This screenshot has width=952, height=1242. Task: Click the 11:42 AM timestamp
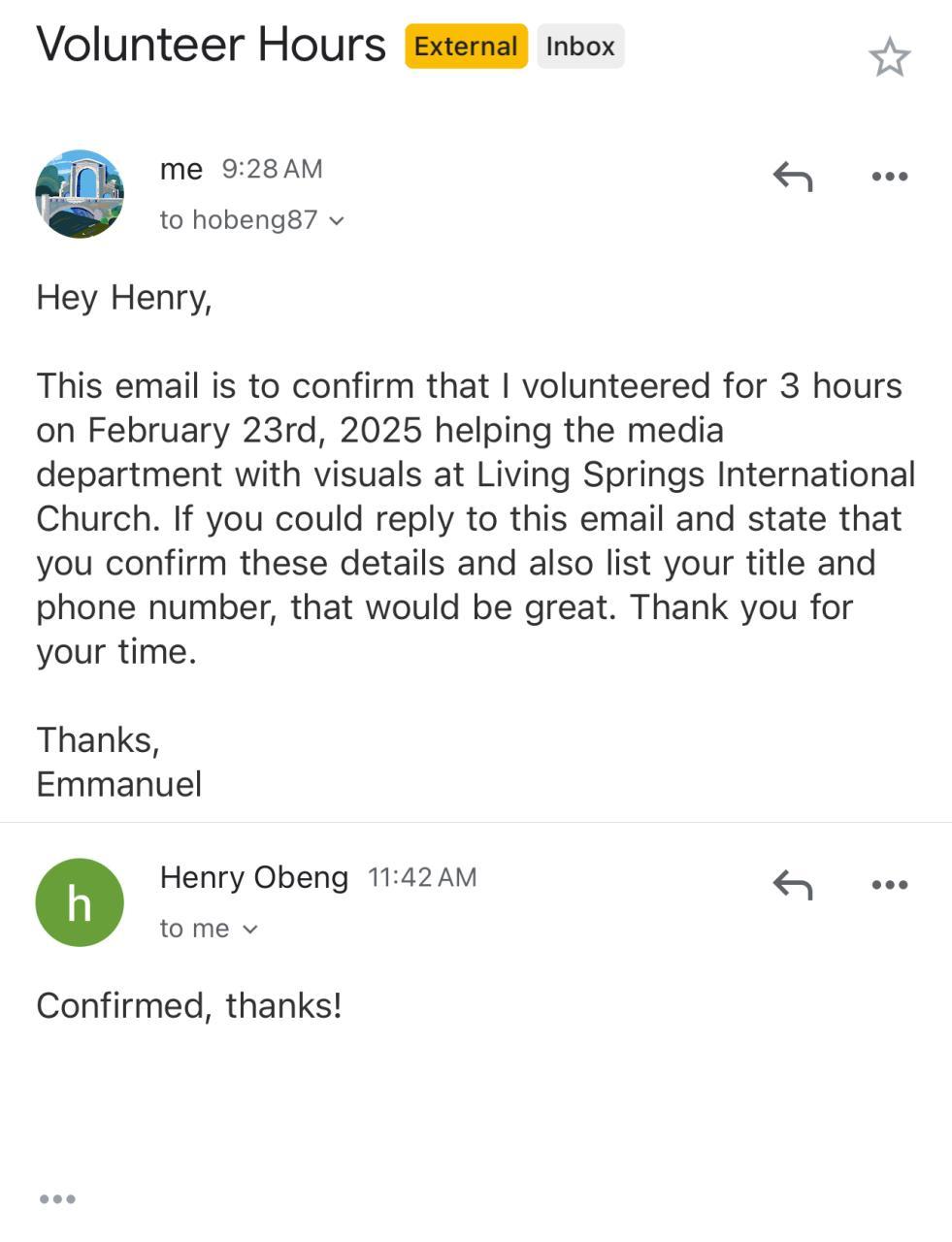pyautogui.click(x=422, y=877)
